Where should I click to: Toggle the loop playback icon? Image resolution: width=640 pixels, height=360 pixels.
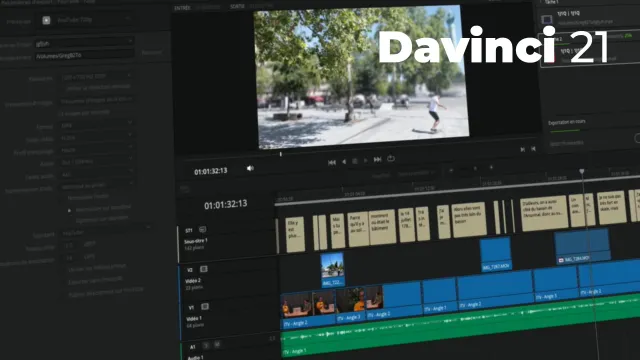391,158
